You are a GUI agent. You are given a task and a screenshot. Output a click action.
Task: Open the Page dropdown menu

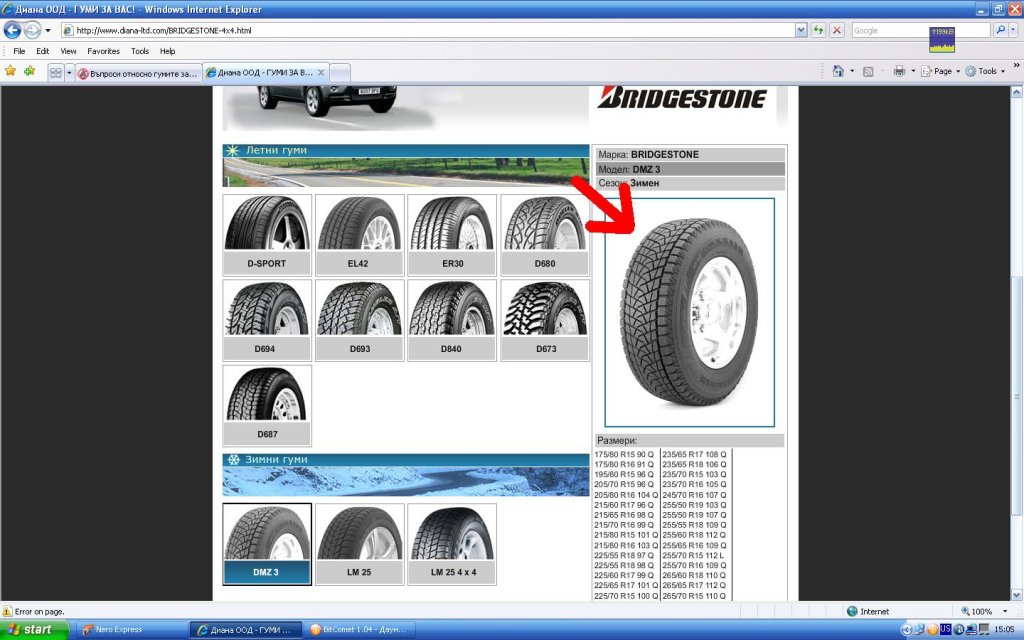click(940, 71)
